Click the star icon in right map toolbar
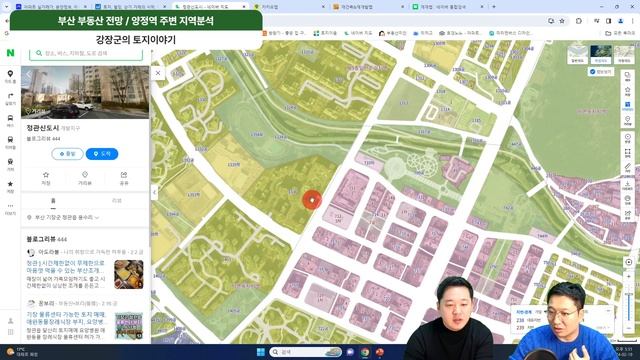 click(628, 91)
